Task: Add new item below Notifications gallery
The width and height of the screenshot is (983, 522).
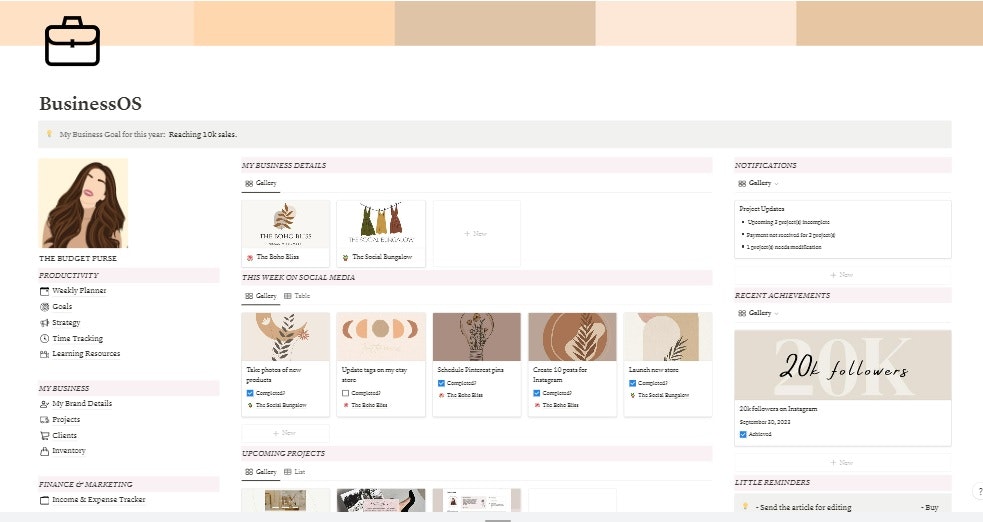Action: (843, 275)
